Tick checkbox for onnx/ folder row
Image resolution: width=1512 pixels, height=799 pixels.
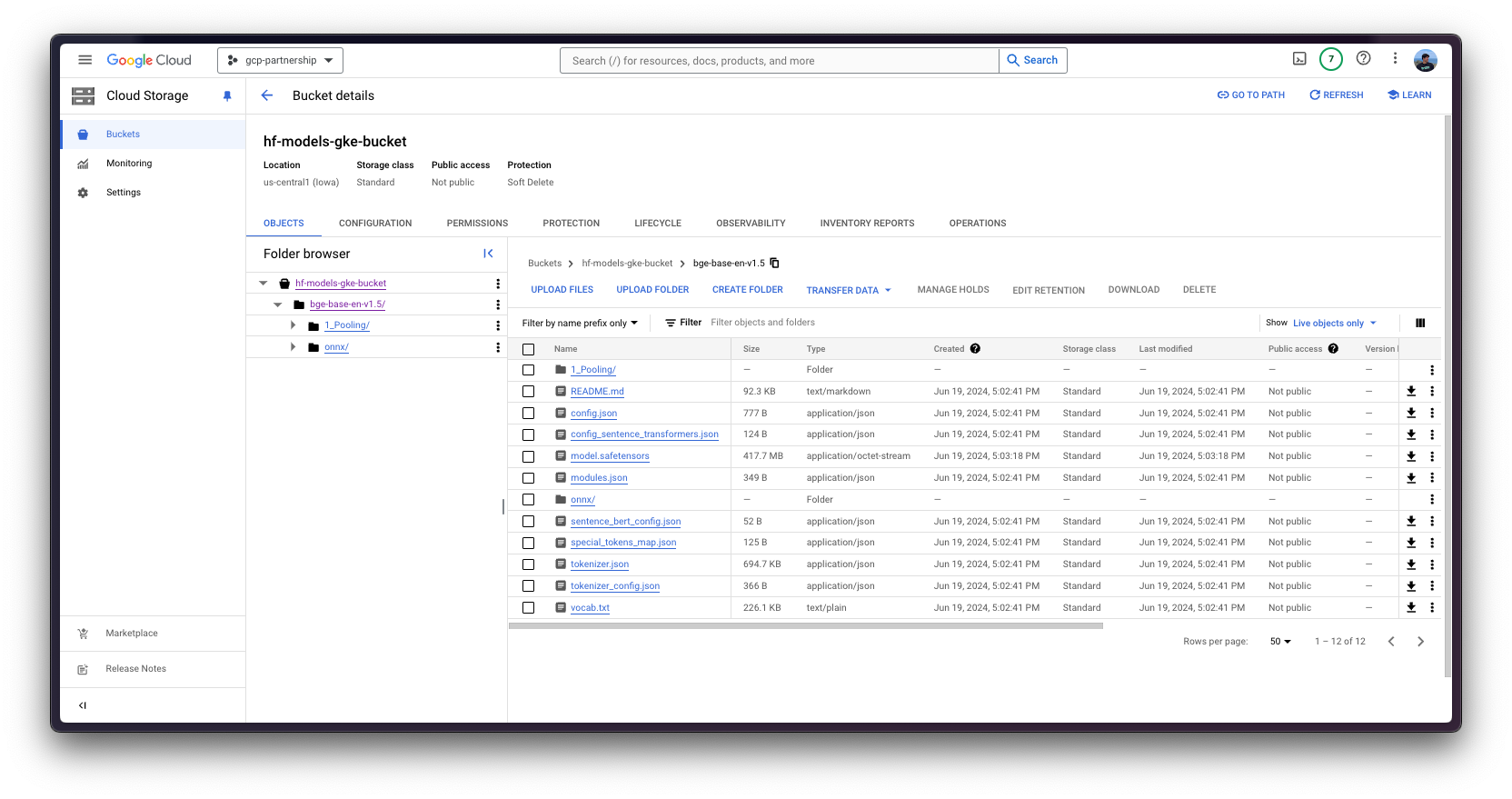click(528, 500)
